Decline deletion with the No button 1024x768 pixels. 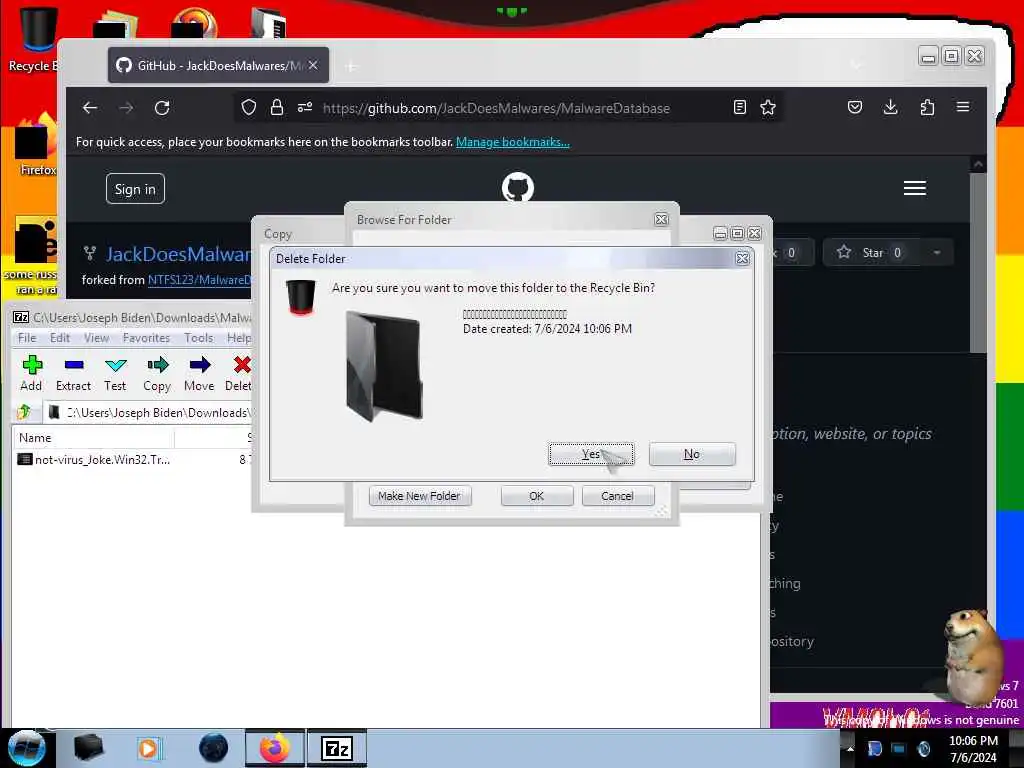[692, 454]
